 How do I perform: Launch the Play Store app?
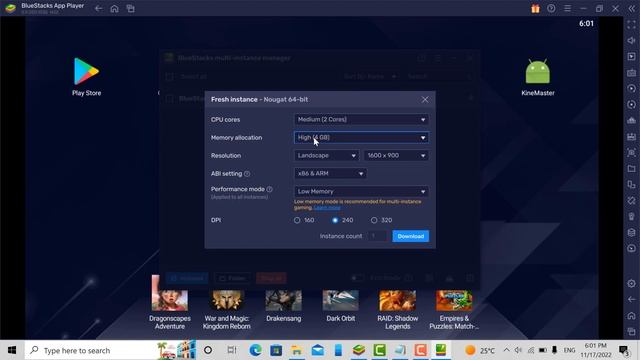[x=86, y=77]
